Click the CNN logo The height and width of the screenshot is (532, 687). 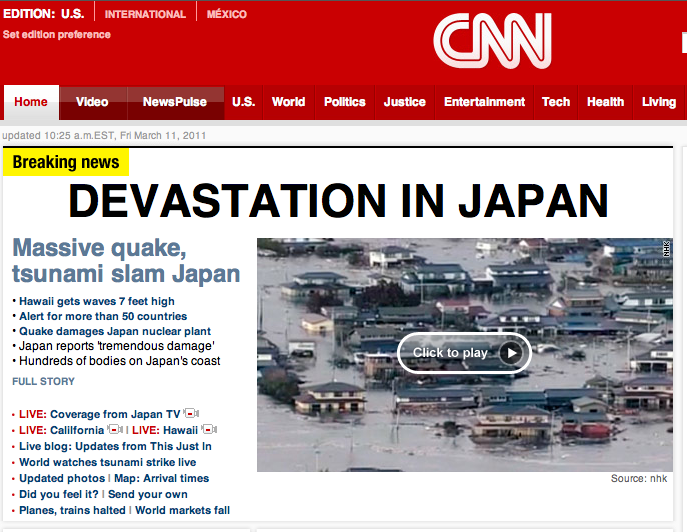tap(492, 41)
